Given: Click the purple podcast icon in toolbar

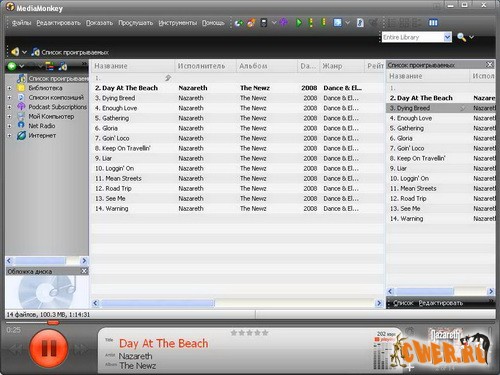Looking at the screenshot, I should (284, 23).
